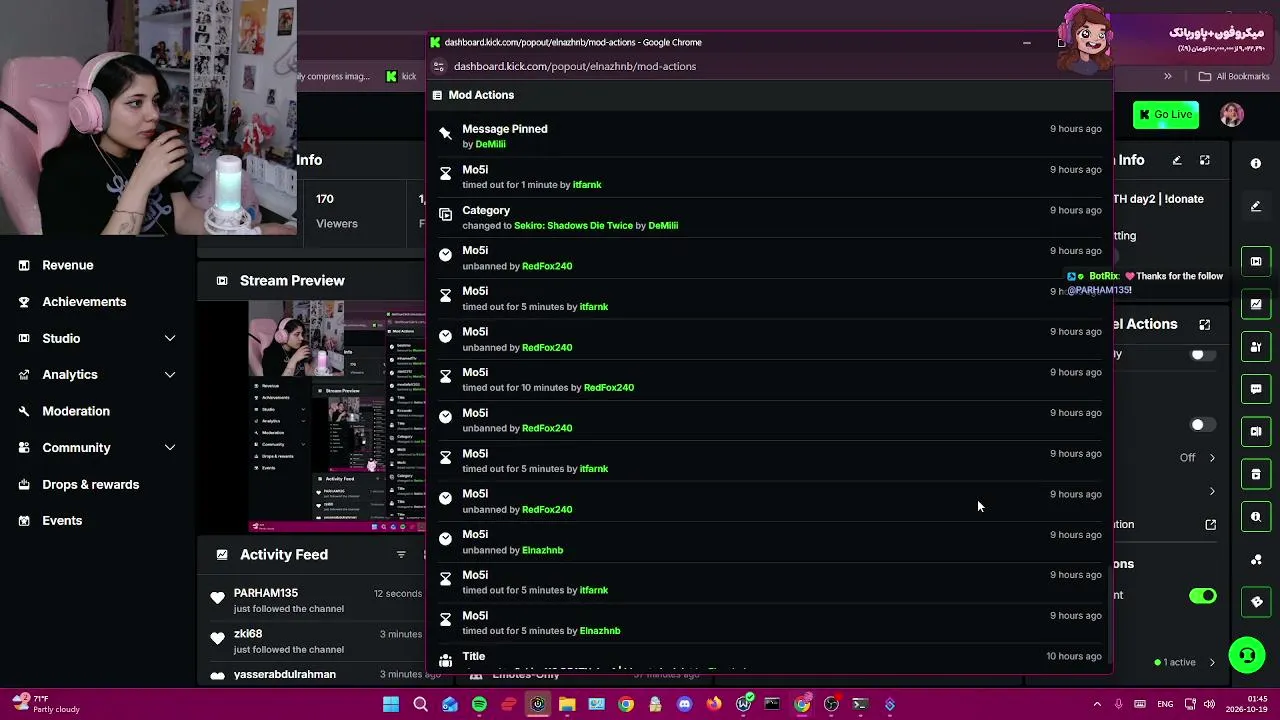The width and height of the screenshot is (1280, 720).
Task: Expand the '1 active' chevron
Action: click(x=1212, y=662)
